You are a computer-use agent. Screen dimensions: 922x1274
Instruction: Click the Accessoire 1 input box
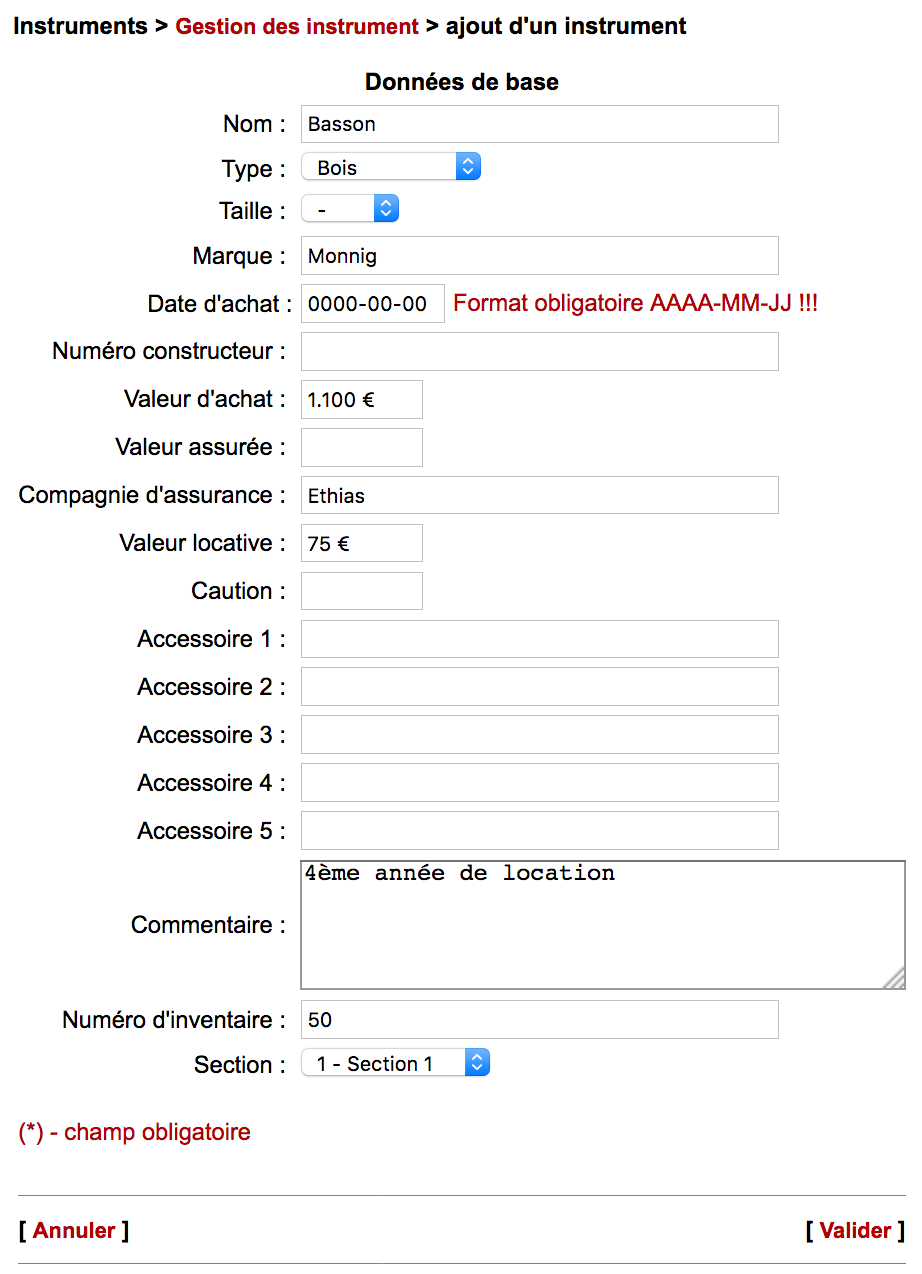tap(539, 640)
